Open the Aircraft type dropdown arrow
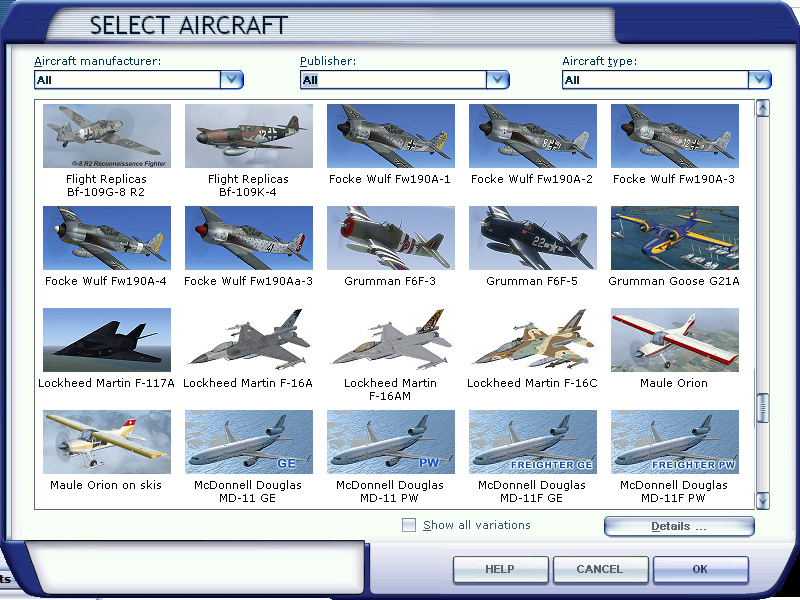 [760, 80]
